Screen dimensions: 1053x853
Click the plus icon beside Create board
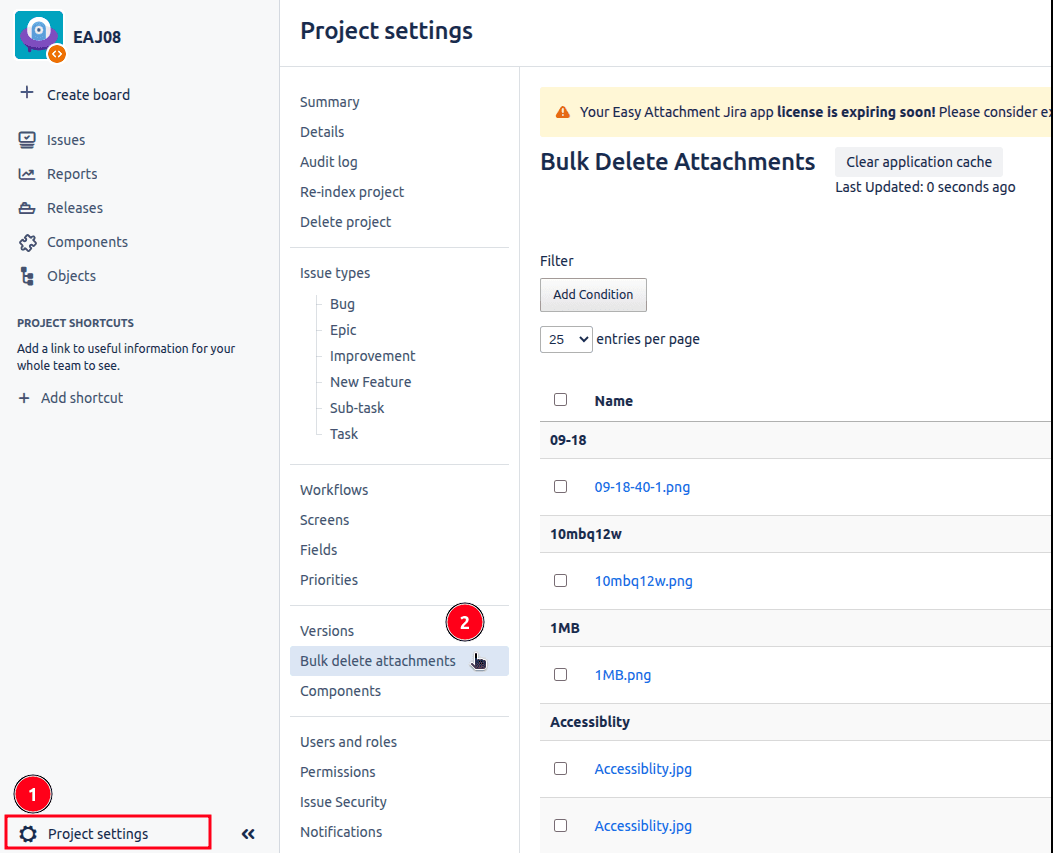point(27,94)
